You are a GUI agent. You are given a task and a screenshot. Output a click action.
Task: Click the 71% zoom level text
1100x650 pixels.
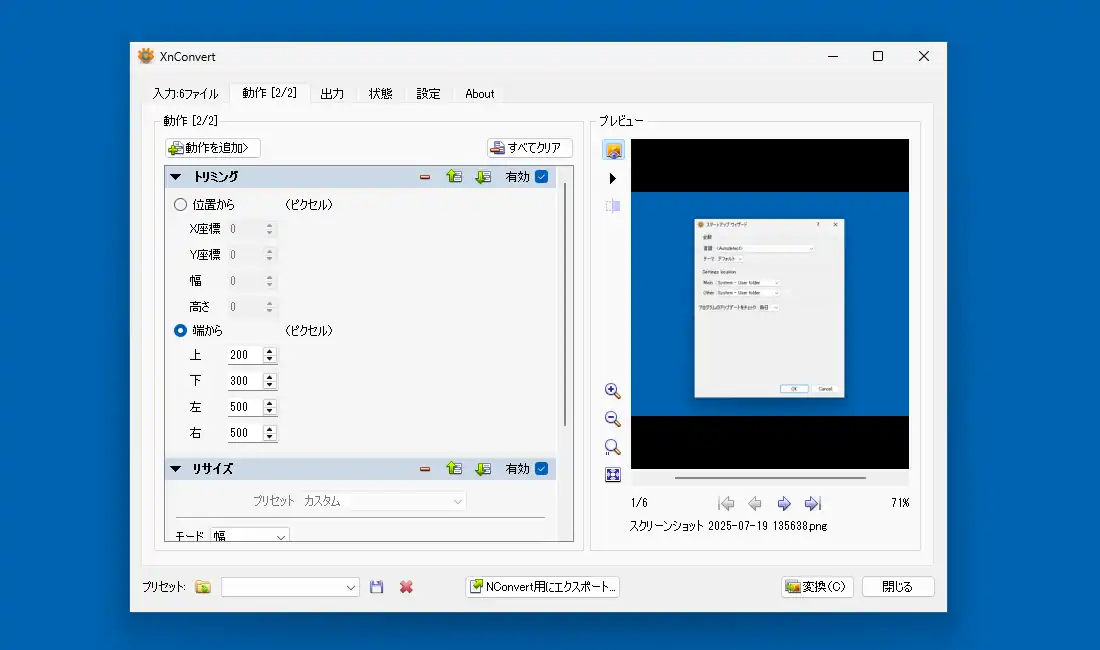900,503
